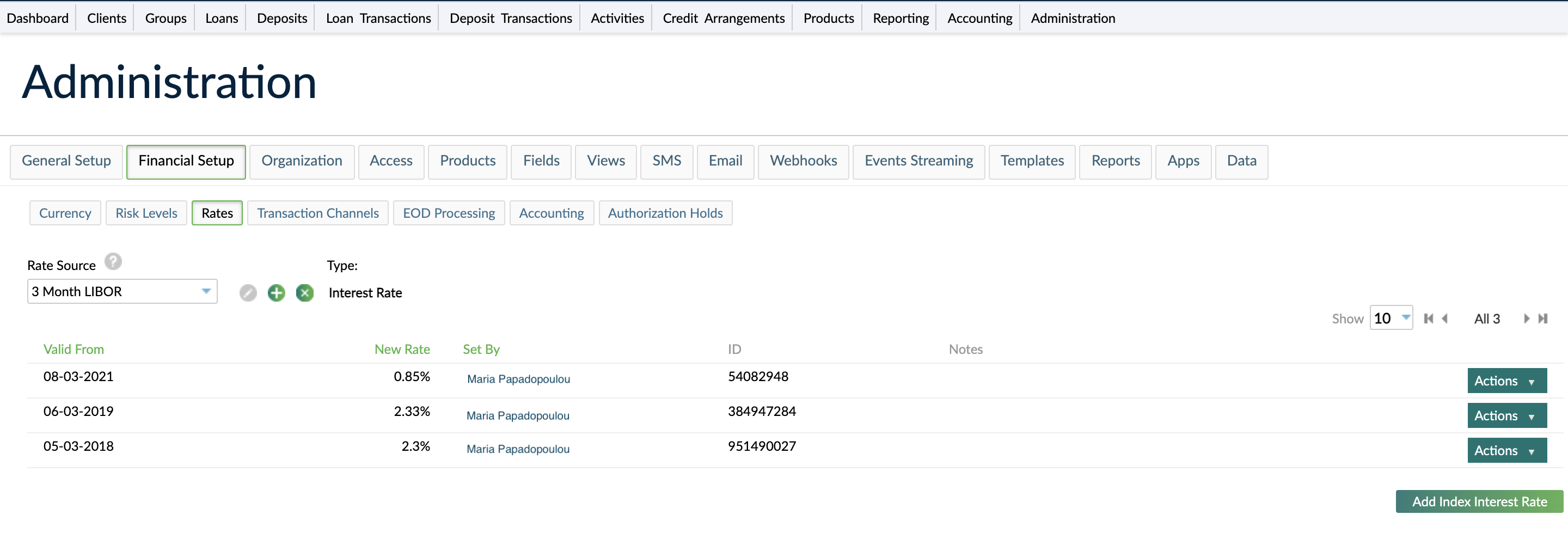Open the Show 10 rows dropdown
The height and width of the screenshot is (539, 1568).
(1391, 318)
